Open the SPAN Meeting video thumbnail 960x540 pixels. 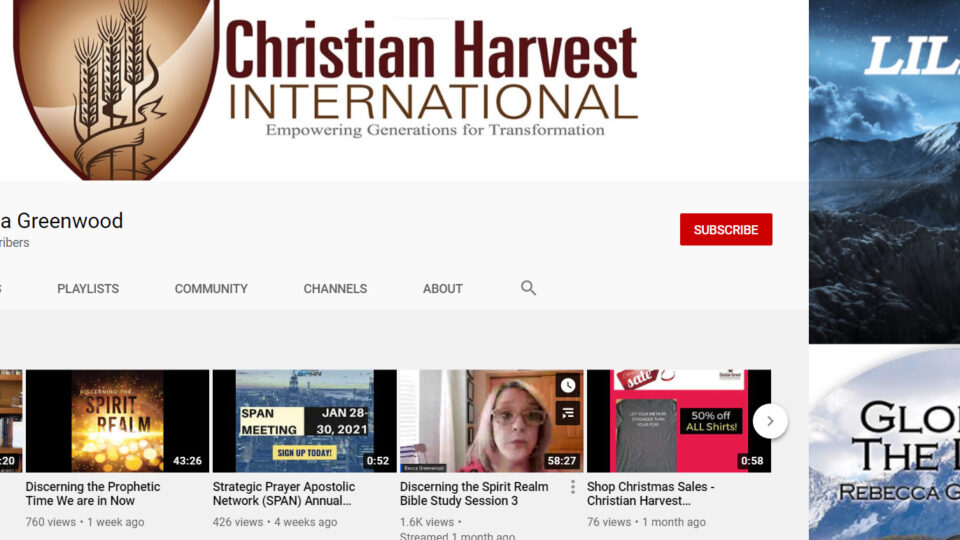pyautogui.click(x=304, y=421)
